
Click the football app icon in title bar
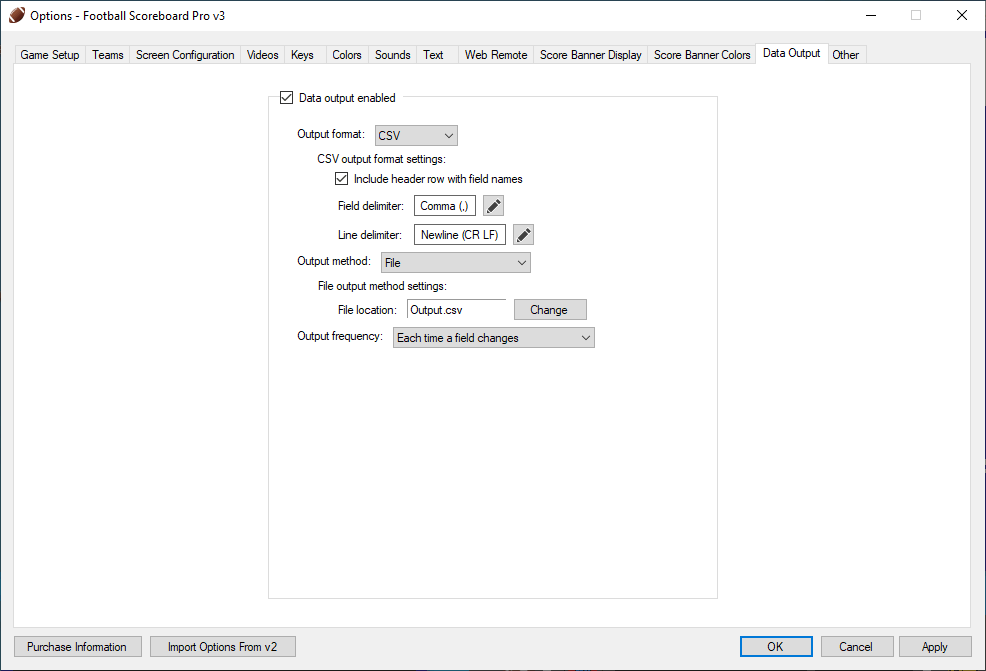point(16,15)
